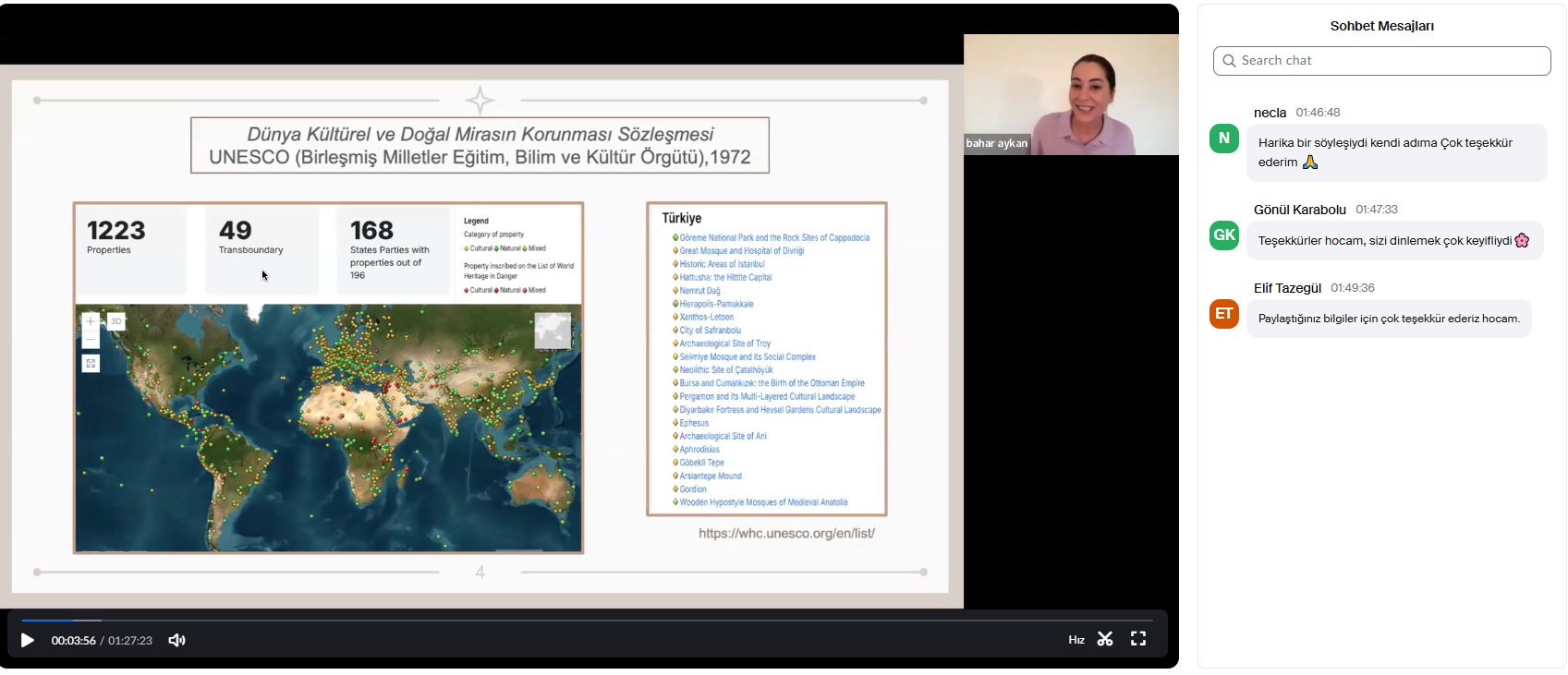
Task: Zoom out on the map with minus
Action: pos(91,340)
